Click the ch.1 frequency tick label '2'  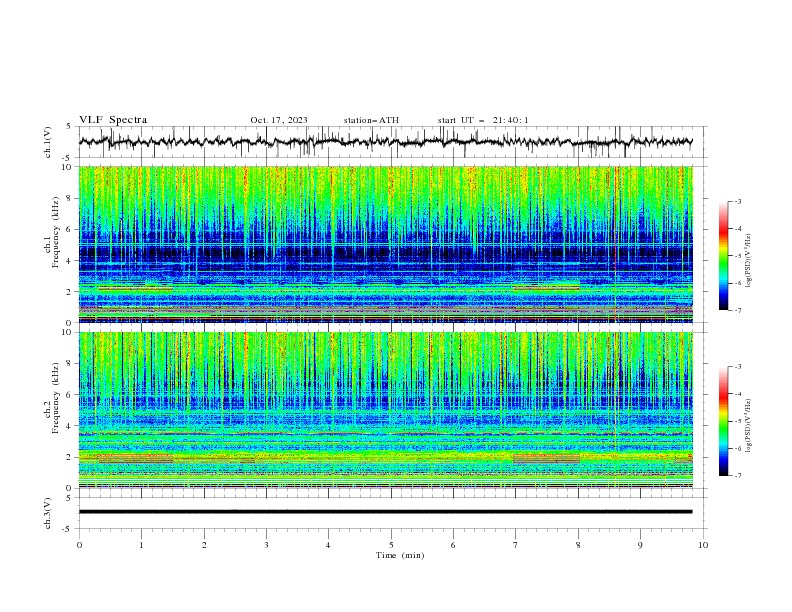(70, 291)
